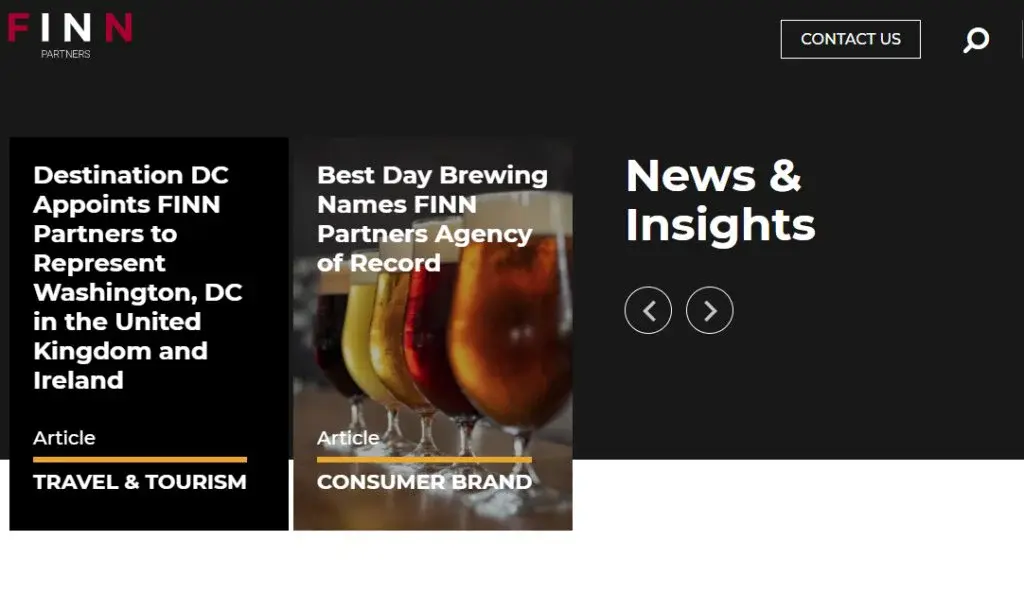The height and width of the screenshot is (593, 1024).
Task: Select the Travel & Tourism category label
Action: pos(140,482)
